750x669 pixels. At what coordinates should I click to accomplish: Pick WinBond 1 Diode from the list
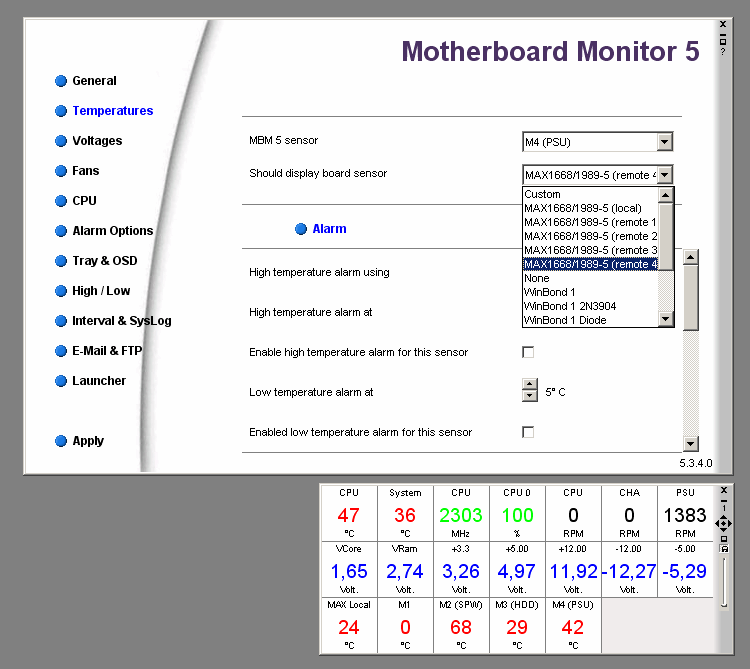tap(590, 320)
